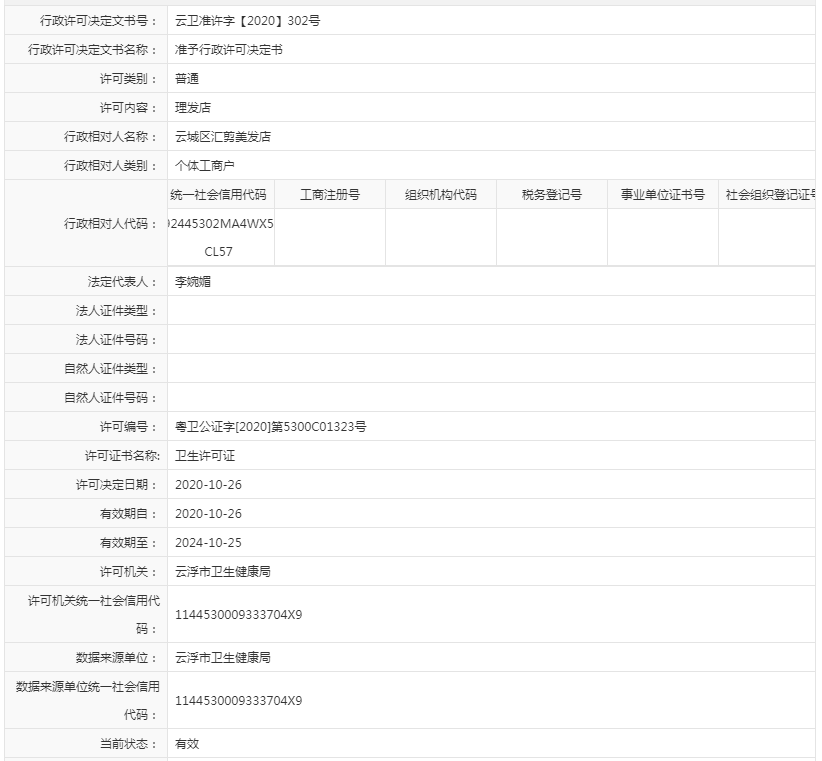
Task: Select the expiry date 2024-10-25
Action: coord(208,543)
